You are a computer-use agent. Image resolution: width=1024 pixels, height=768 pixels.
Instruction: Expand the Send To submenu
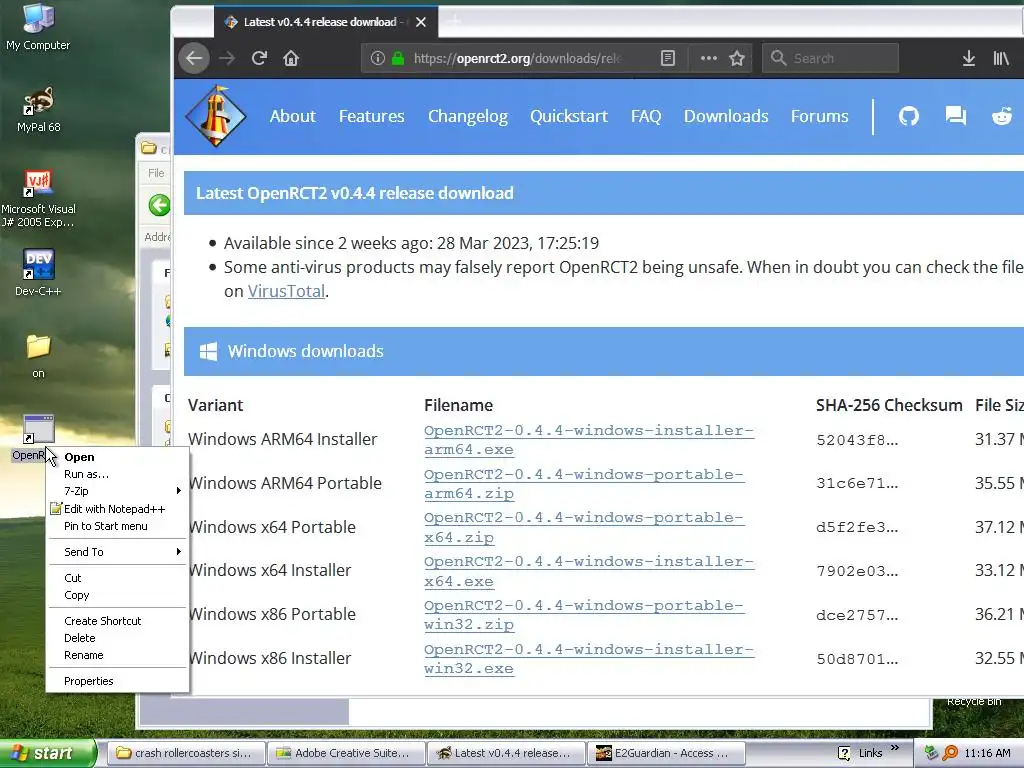118,552
